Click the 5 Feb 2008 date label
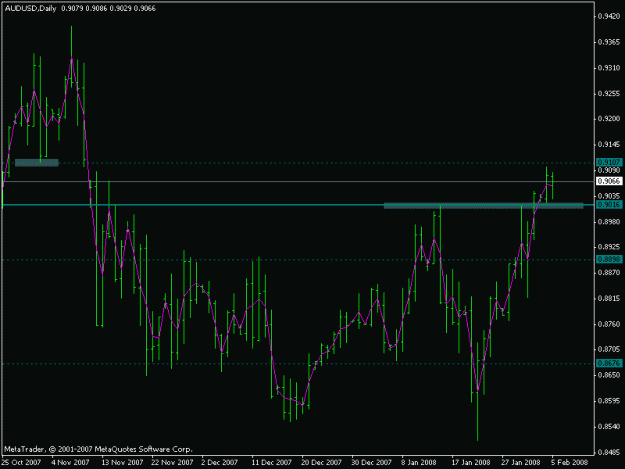The height and width of the screenshot is (469, 625). [x=569, y=462]
